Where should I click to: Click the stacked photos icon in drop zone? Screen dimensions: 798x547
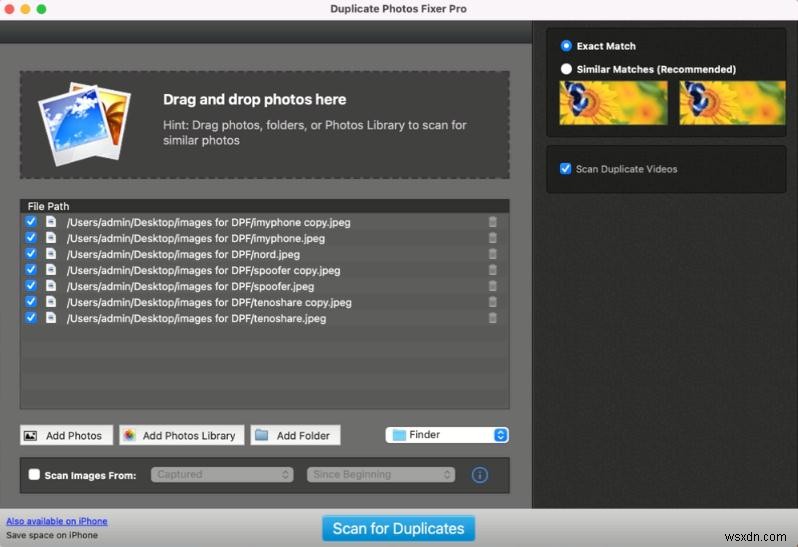pyautogui.click(x=83, y=125)
